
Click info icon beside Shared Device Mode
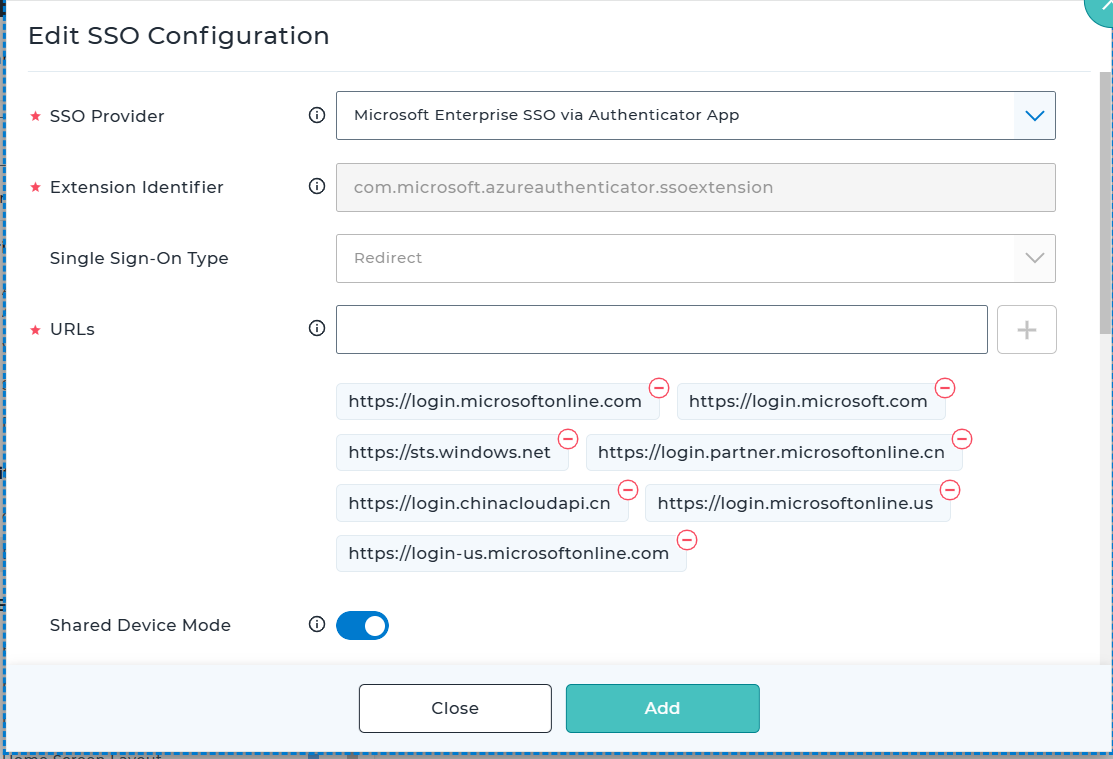[x=317, y=624]
